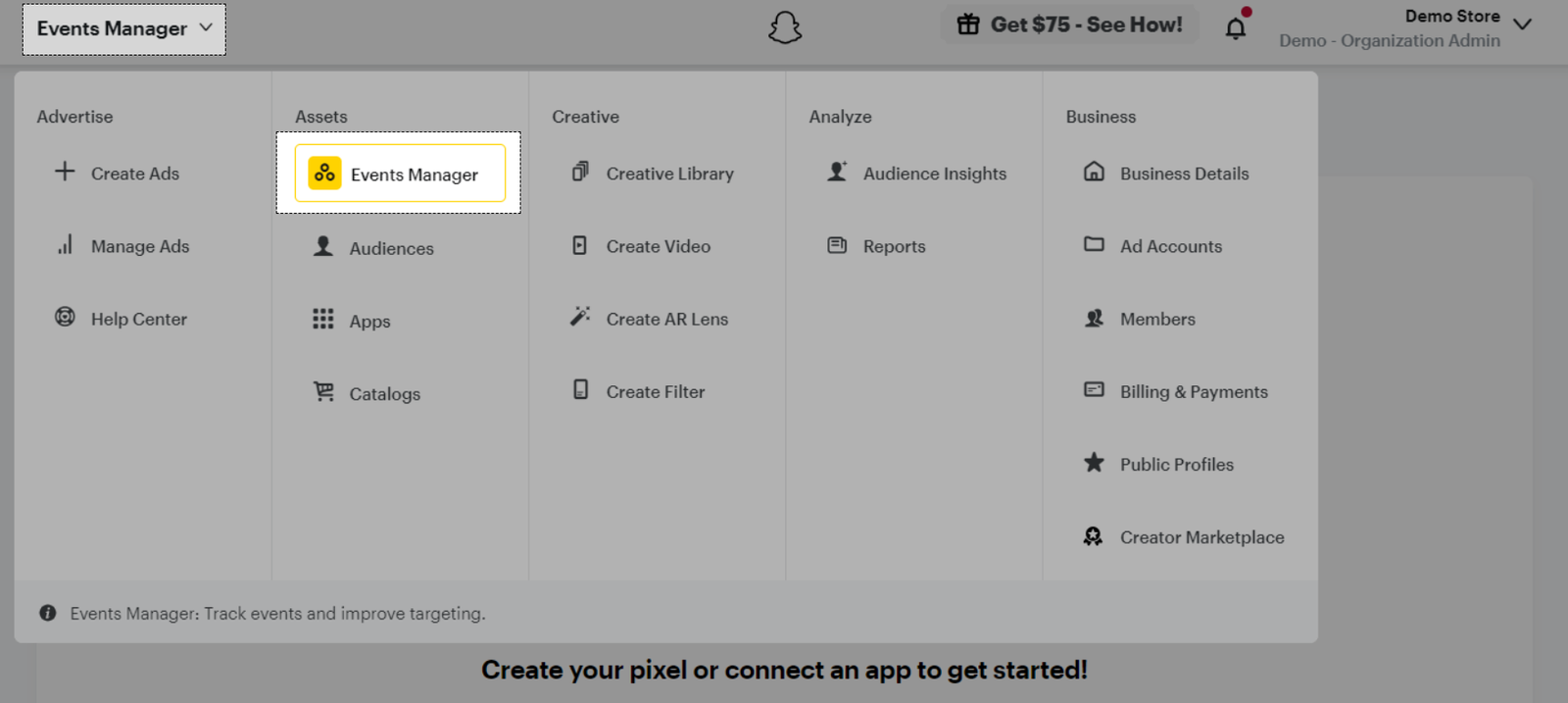Click the Reports document icon

coord(837,245)
